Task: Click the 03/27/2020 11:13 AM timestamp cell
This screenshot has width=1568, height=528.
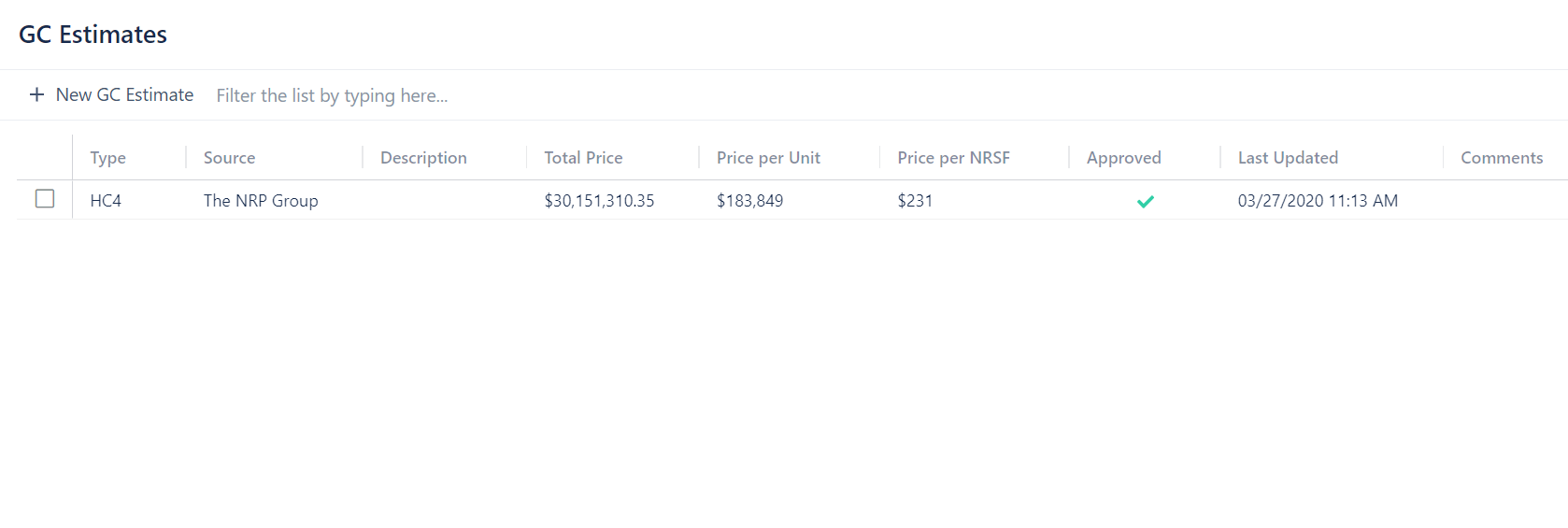Action: pyautogui.click(x=1318, y=201)
